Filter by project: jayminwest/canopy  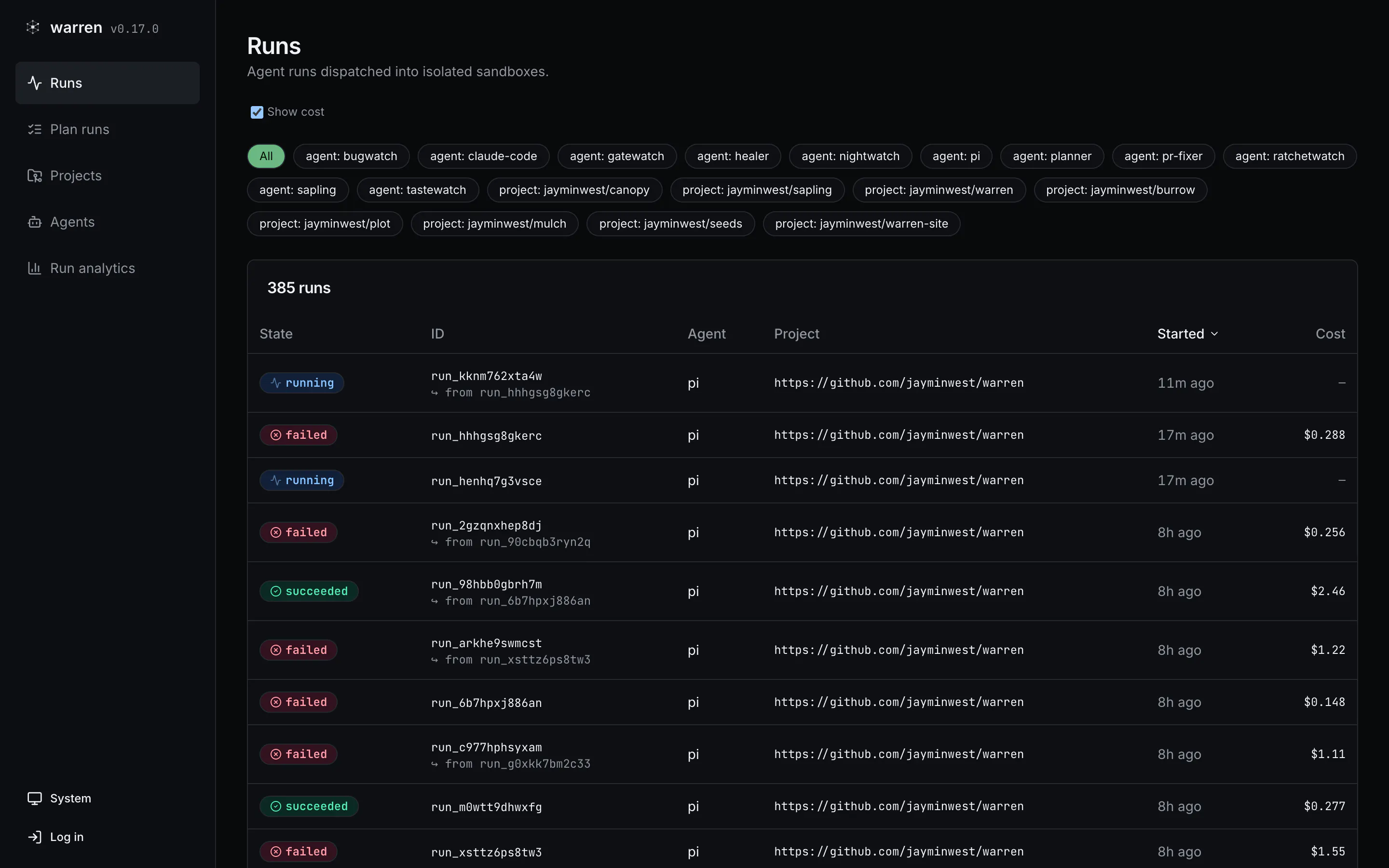point(574,190)
